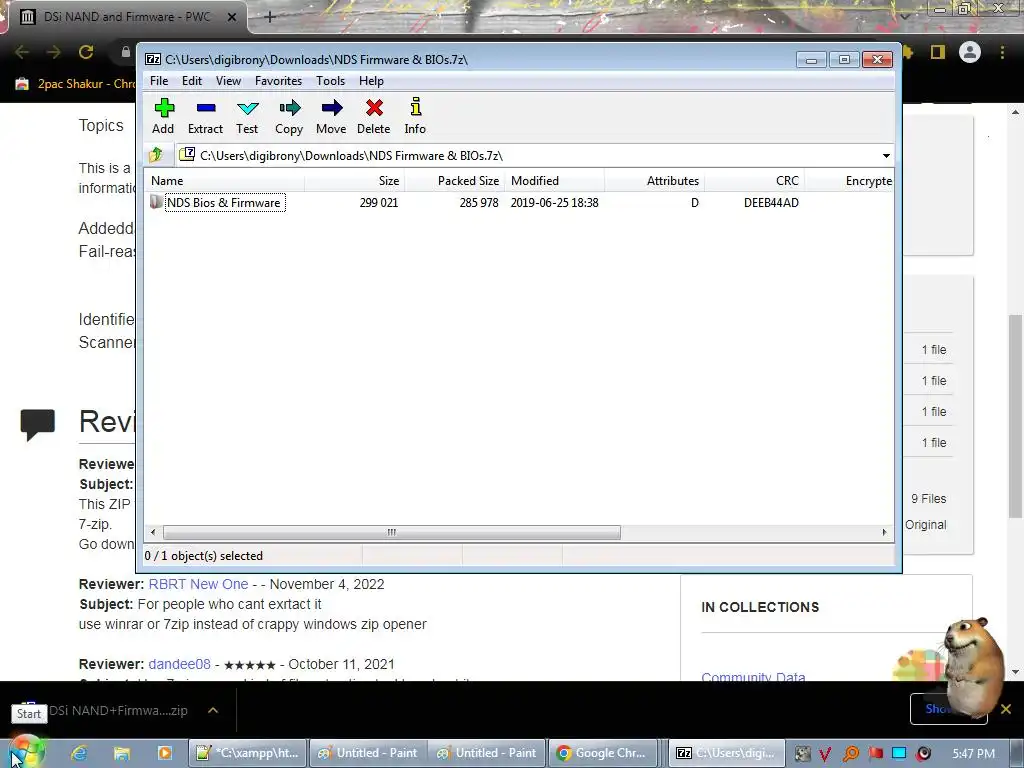Reload the Chrome page
Viewport: 1024px width, 768px height.
(x=86, y=52)
